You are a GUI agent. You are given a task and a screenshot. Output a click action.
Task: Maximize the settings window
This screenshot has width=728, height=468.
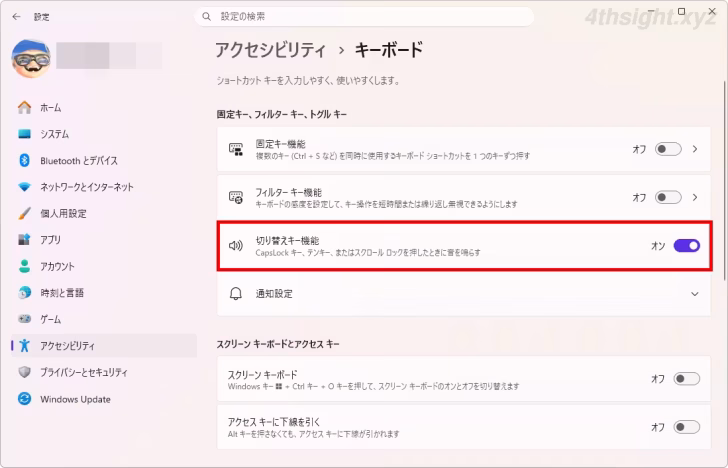[681, 11]
